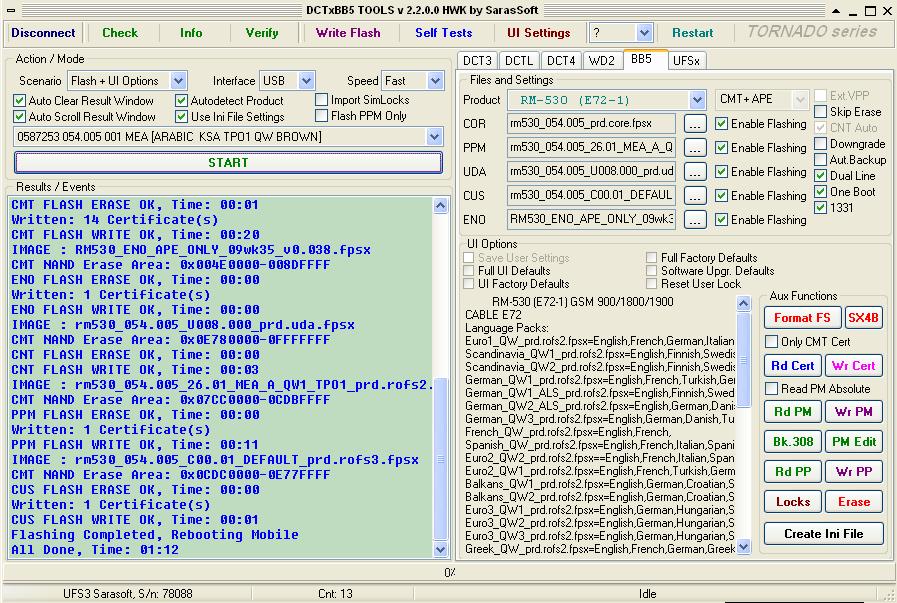Image resolution: width=897 pixels, height=603 pixels.
Task: Click the Rd Cert button
Action: click(793, 365)
